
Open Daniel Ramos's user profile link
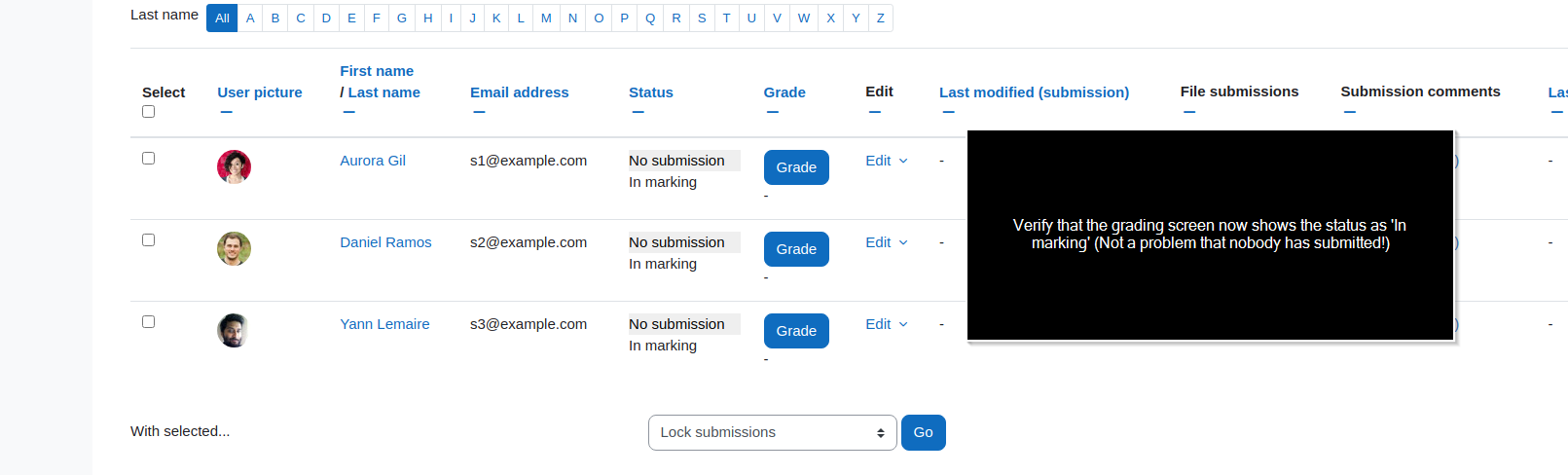tap(385, 242)
